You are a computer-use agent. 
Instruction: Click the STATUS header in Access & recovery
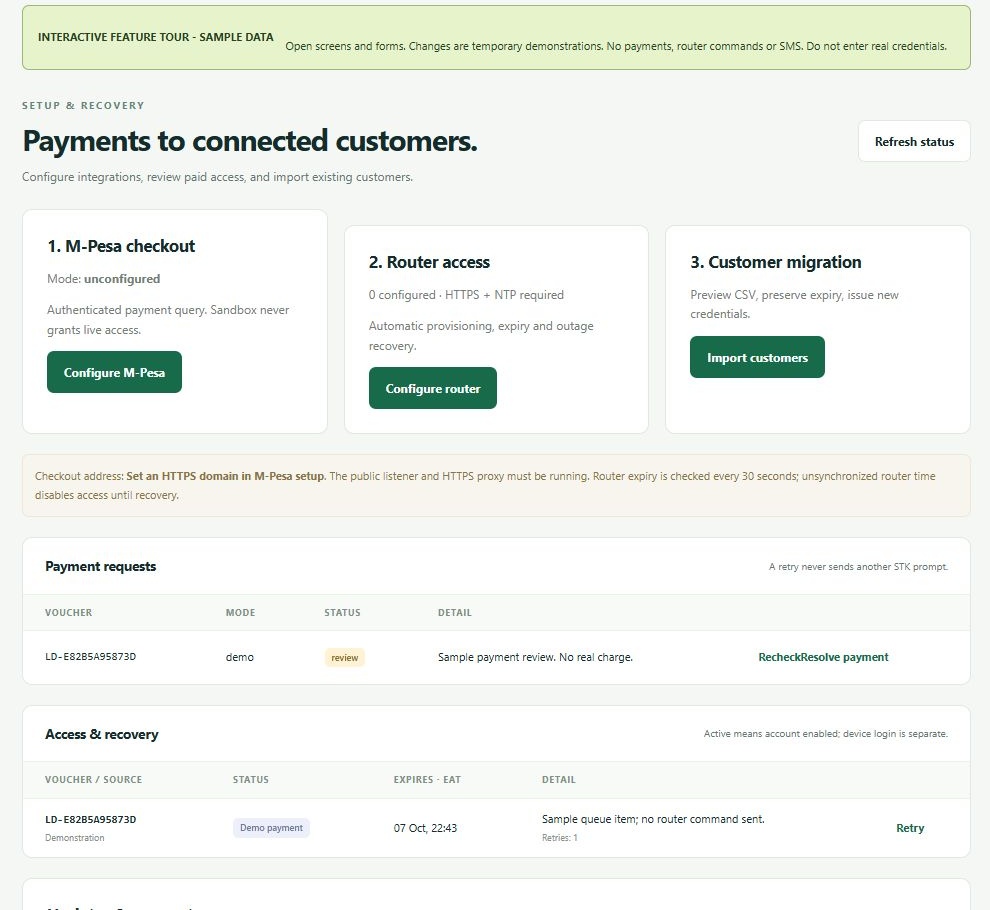coord(251,780)
